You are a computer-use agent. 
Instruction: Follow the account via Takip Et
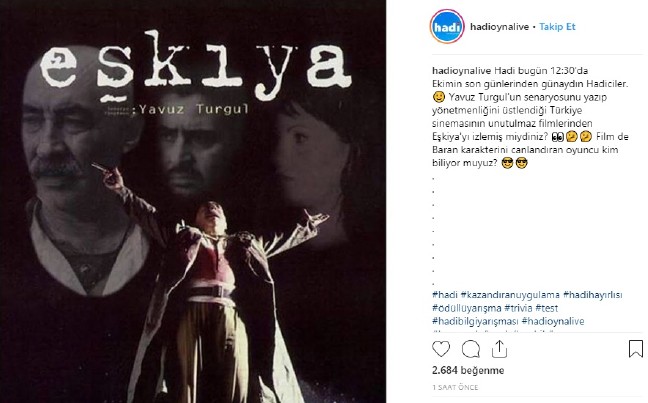[x=557, y=27]
